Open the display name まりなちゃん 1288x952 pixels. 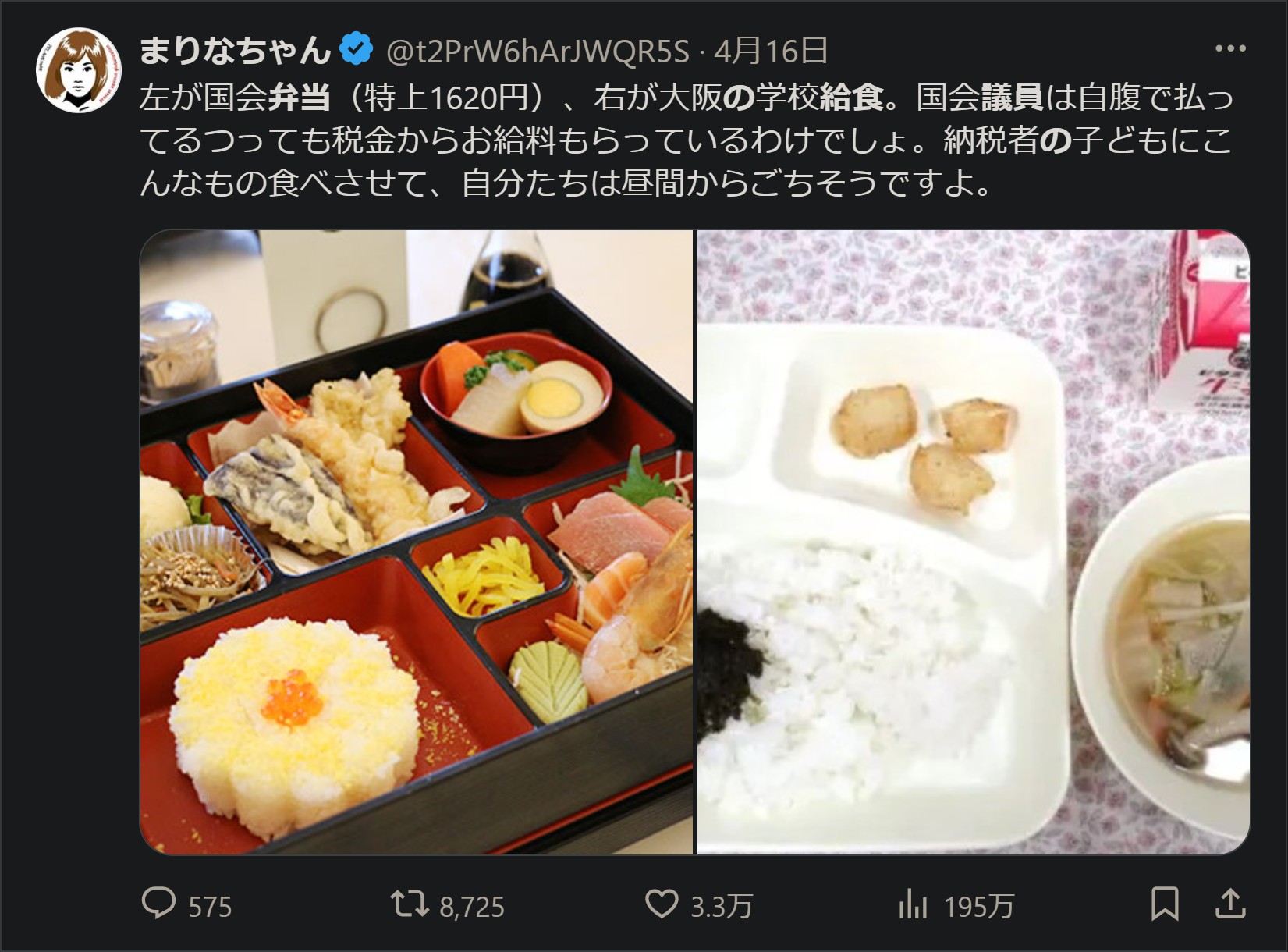tap(236, 51)
